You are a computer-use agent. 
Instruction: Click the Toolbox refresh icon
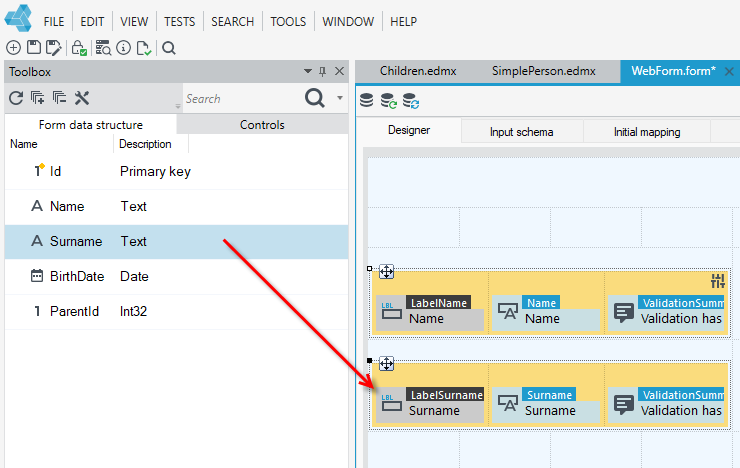[x=16, y=98]
